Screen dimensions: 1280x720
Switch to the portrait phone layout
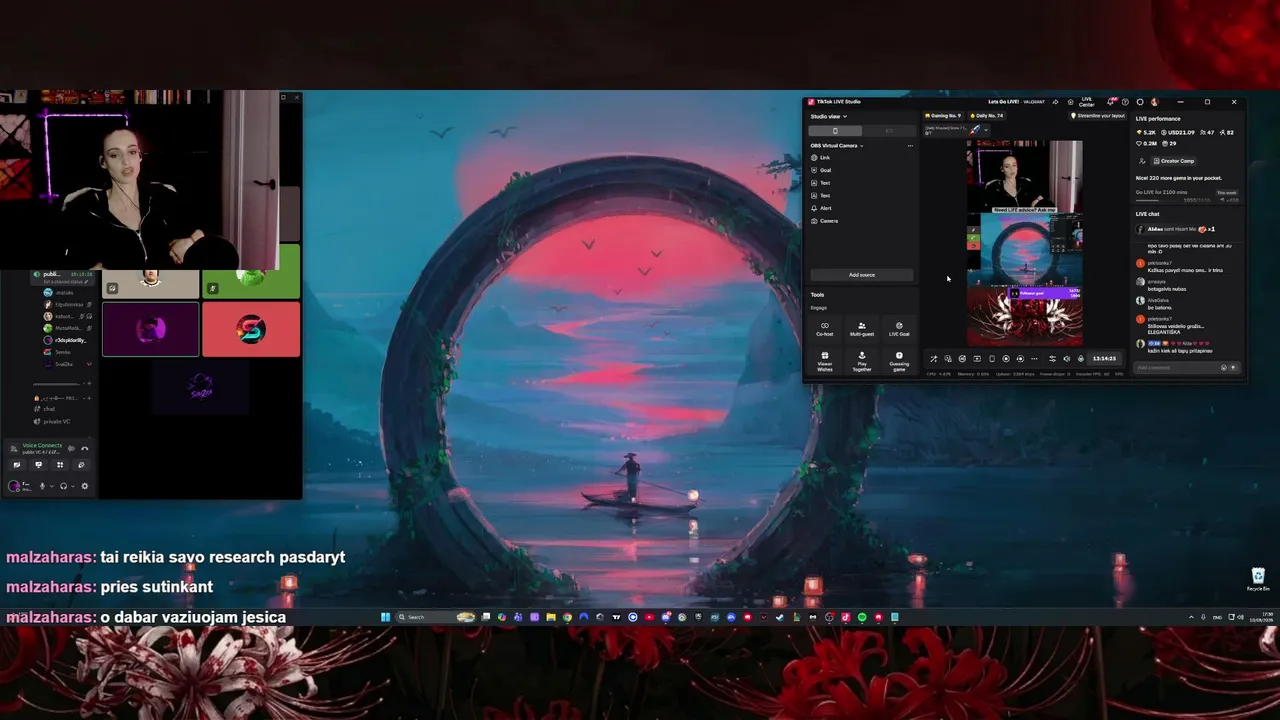tap(836, 131)
